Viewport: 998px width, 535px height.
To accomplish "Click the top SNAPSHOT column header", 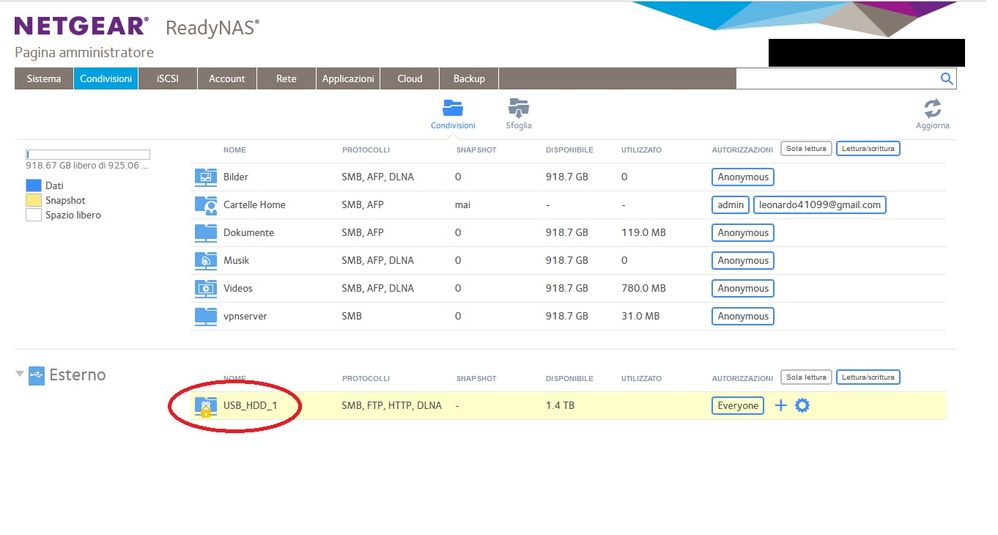I will coord(476,150).
